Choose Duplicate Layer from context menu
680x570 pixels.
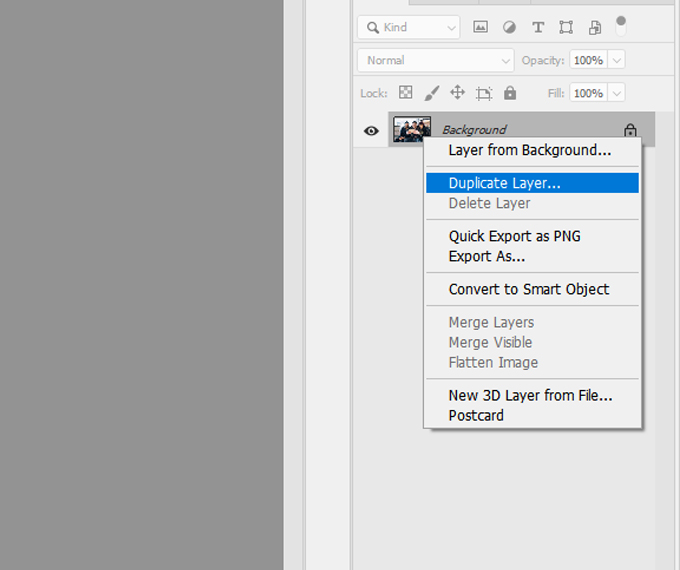(x=532, y=183)
